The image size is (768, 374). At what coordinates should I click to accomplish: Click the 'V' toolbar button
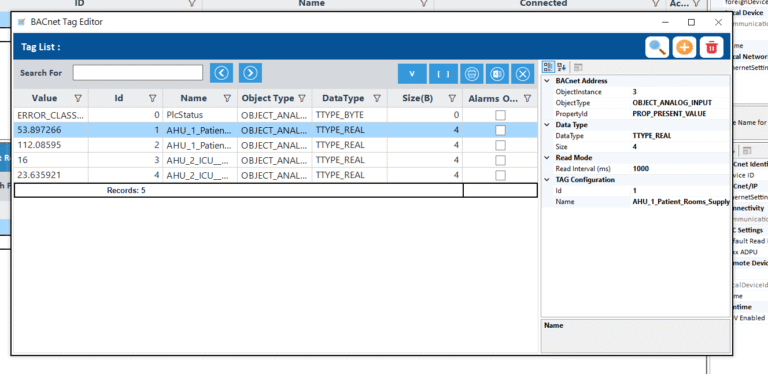(x=412, y=74)
